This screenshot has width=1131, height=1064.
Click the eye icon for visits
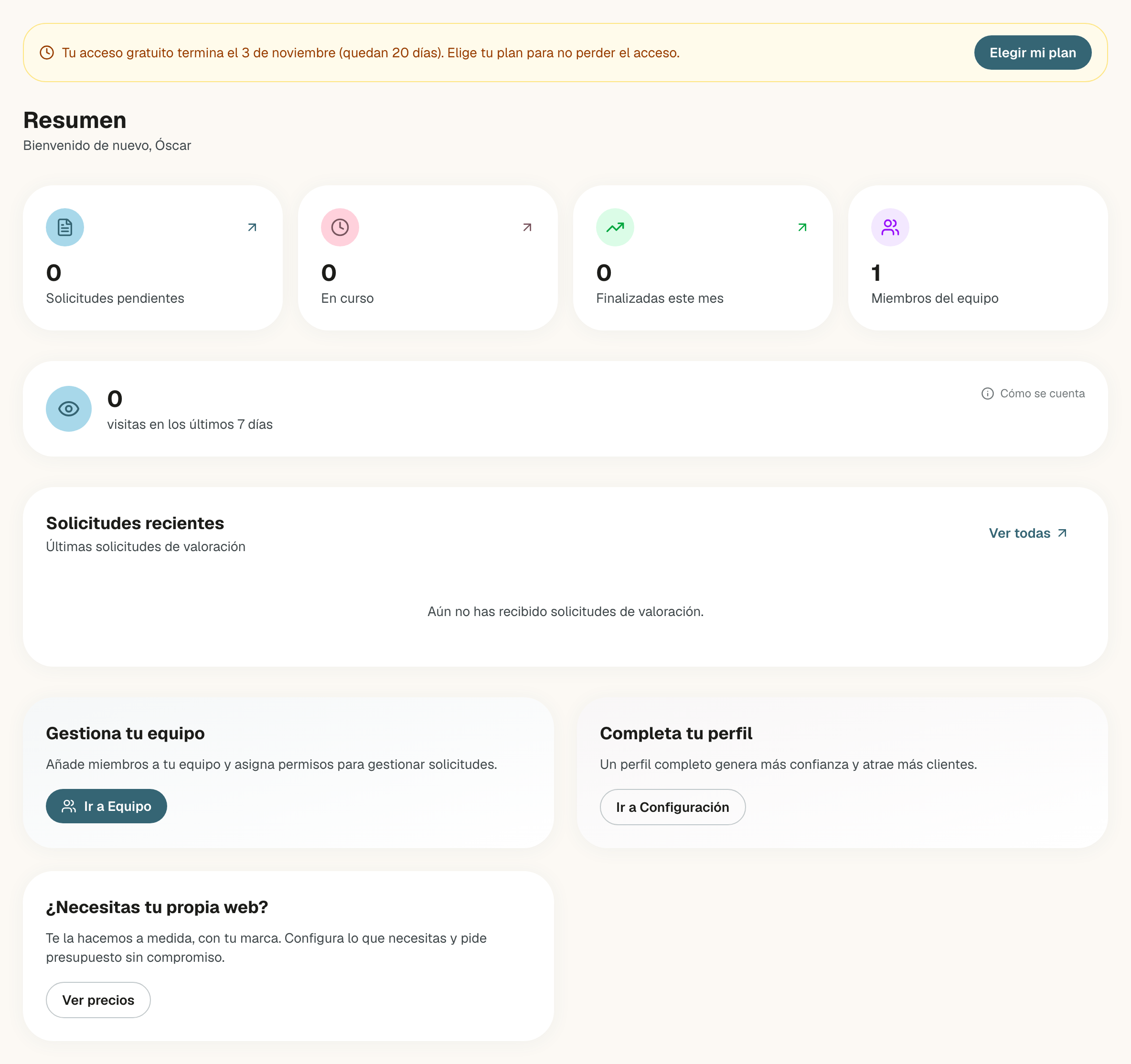pyautogui.click(x=69, y=408)
